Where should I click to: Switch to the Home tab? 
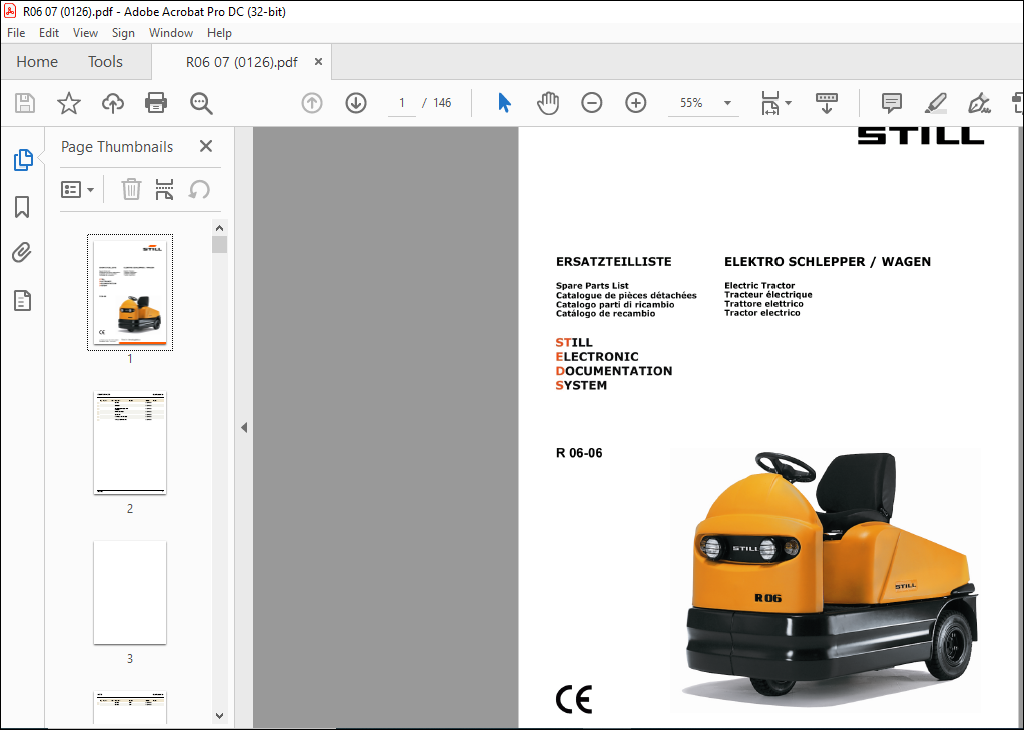click(x=37, y=62)
